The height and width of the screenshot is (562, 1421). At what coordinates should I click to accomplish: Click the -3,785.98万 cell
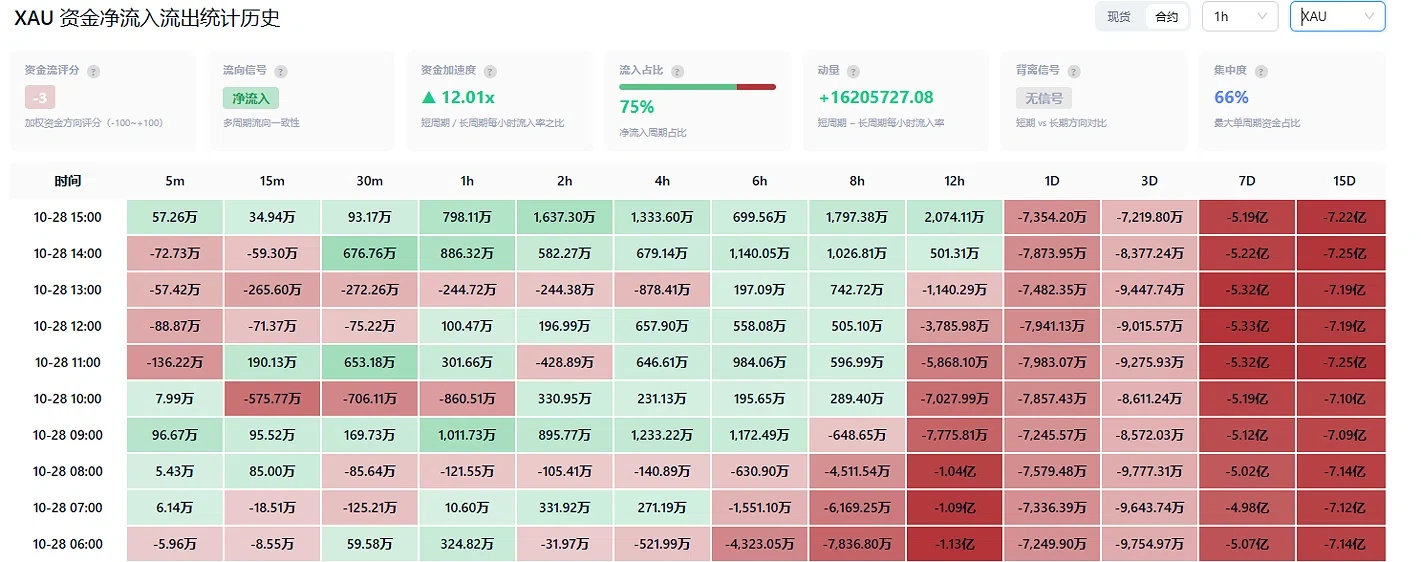tap(955, 326)
